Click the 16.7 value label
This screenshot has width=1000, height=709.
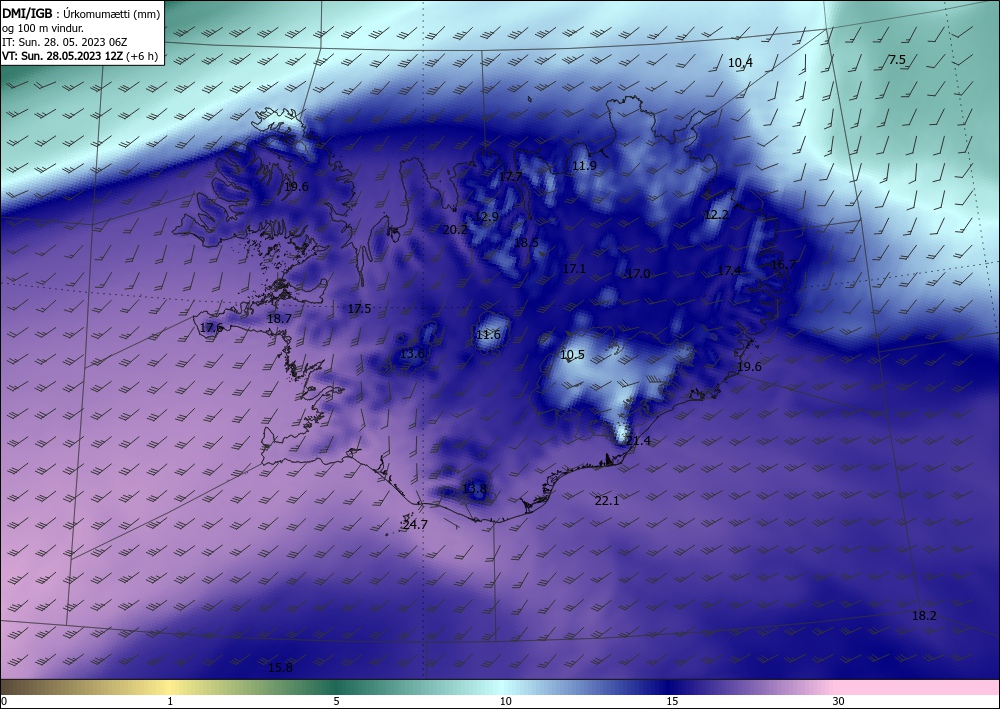[x=784, y=265]
